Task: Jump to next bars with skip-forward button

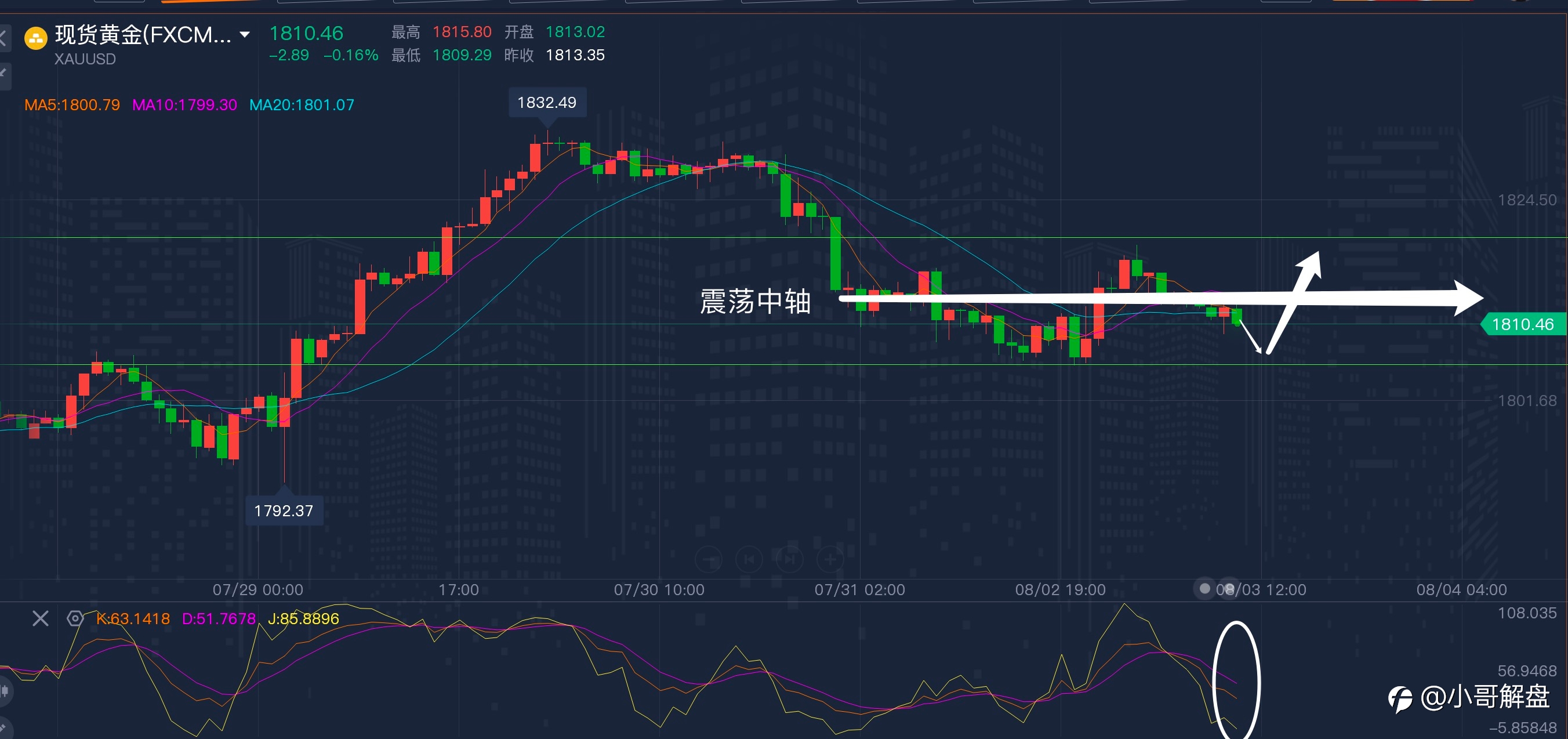Action: (789, 558)
